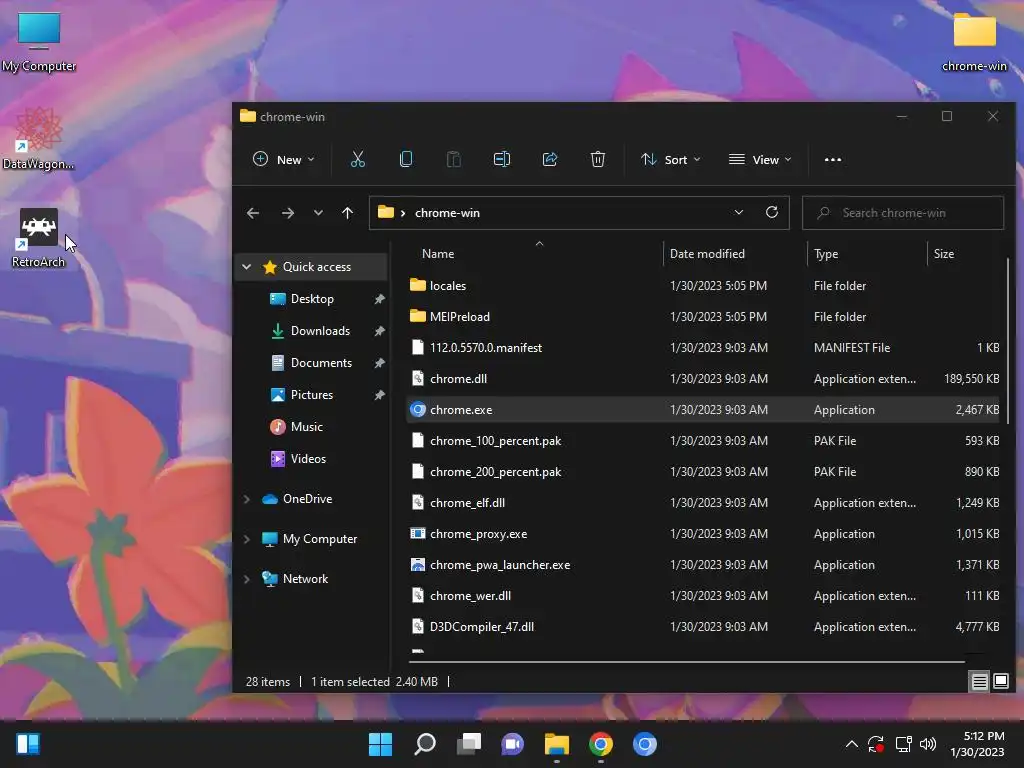Select chrome_100_percent.pak file
1024x768 pixels.
tap(704, 441)
